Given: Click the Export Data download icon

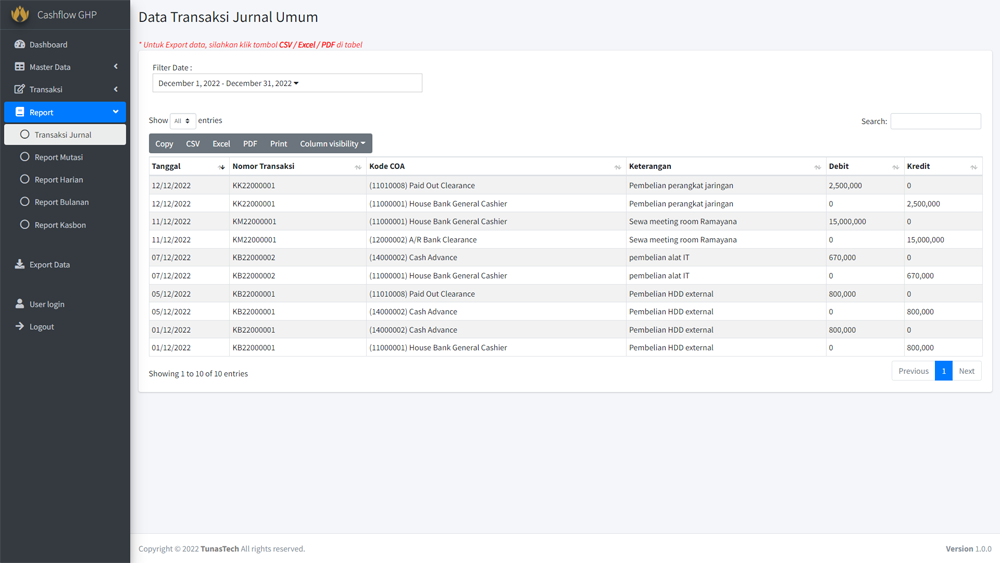Looking at the screenshot, I should [x=19, y=265].
